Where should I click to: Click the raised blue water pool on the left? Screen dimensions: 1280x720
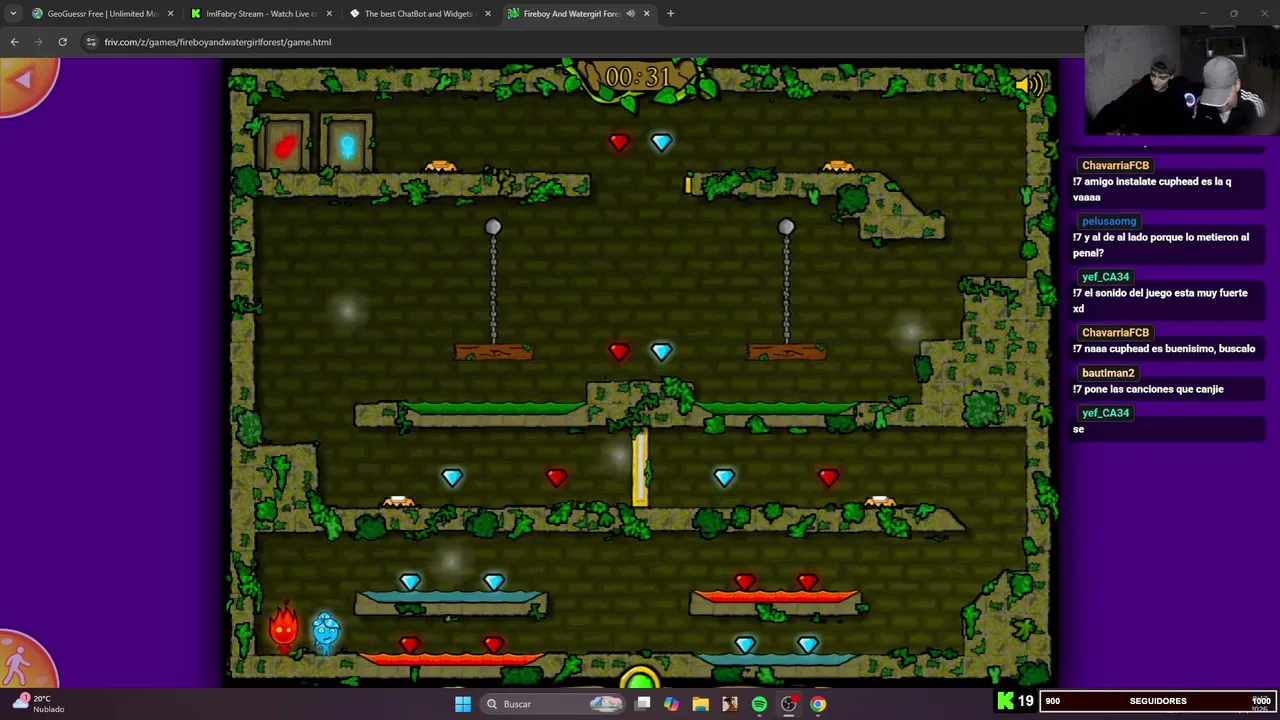[x=451, y=597]
